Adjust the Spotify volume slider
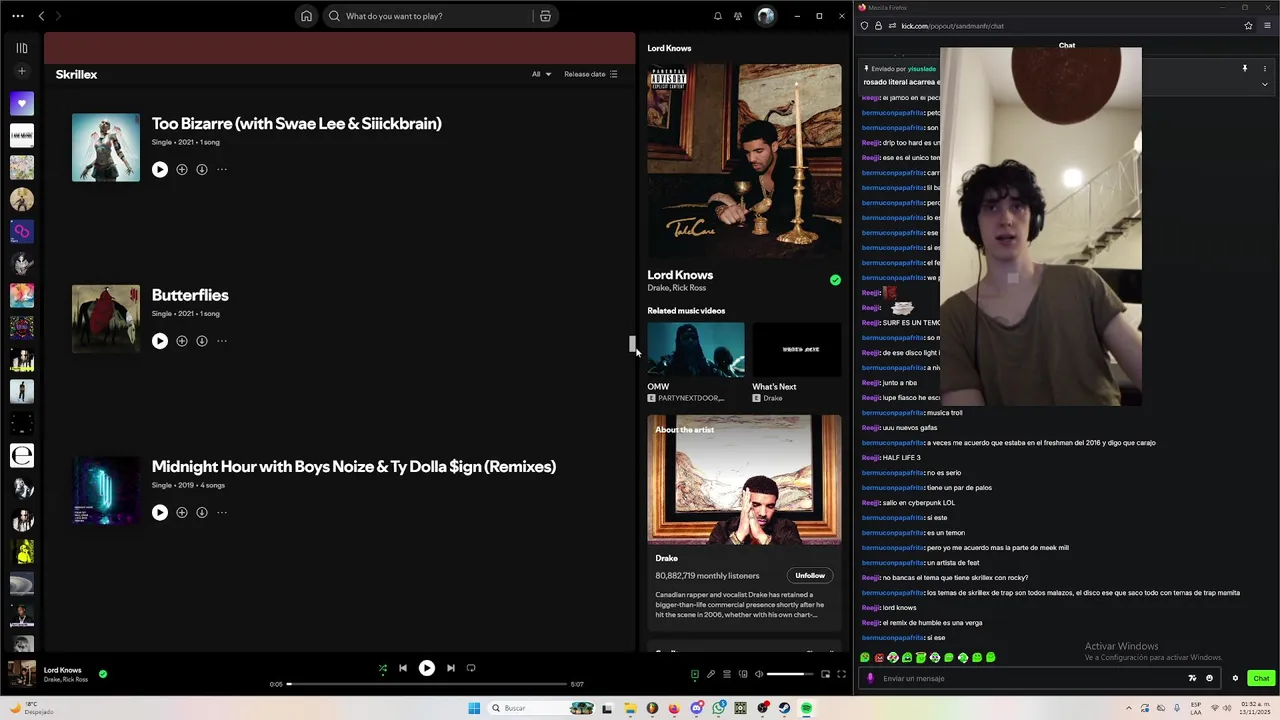Image resolution: width=1280 pixels, height=720 pixels. [x=791, y=674]
